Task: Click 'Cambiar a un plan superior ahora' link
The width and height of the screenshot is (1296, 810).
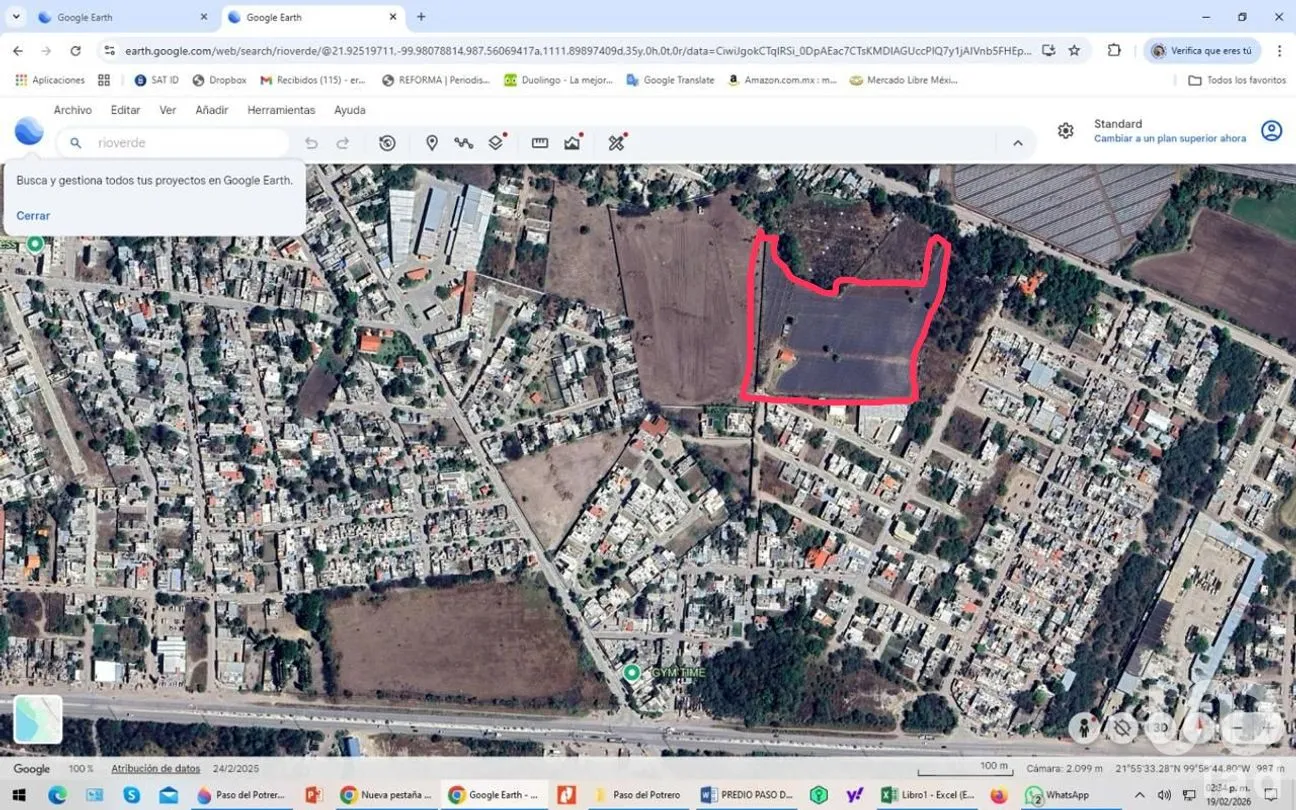Action: click(1169, 139)
